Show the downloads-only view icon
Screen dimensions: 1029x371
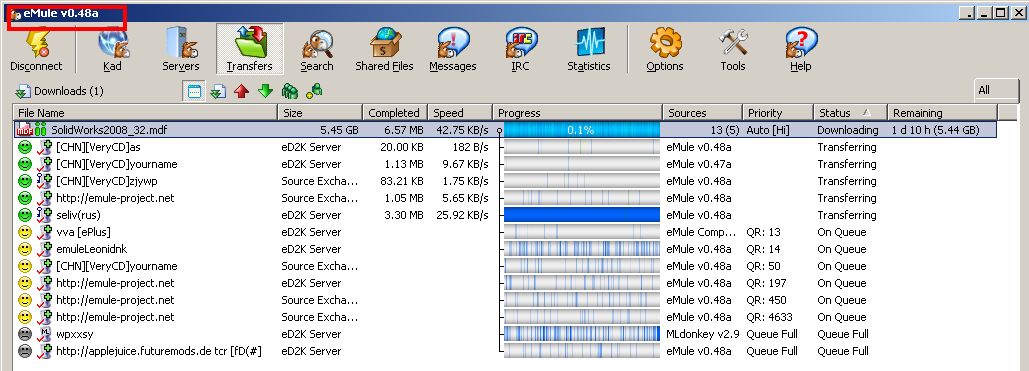pos(218,91)
